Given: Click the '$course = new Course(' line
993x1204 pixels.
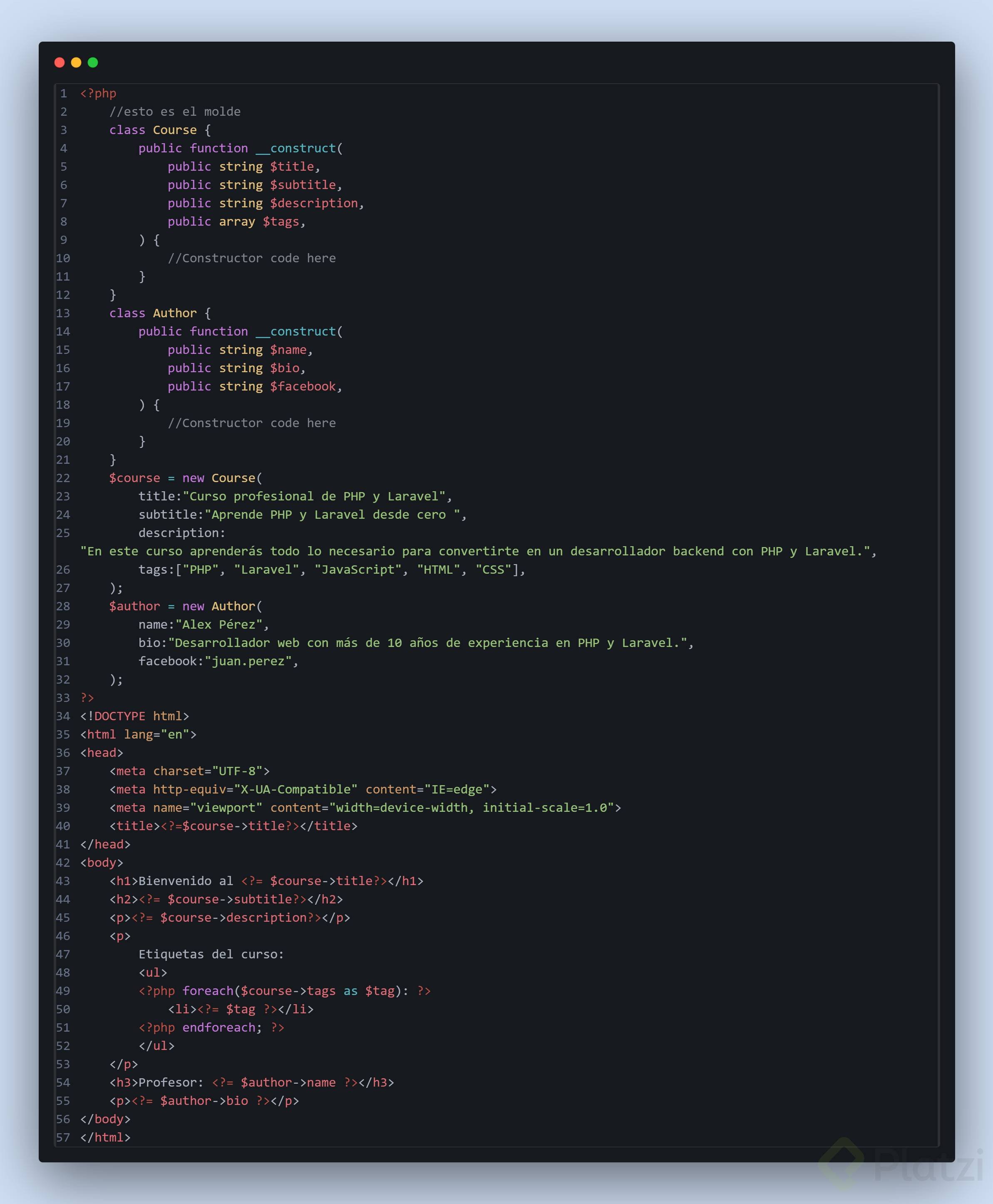Looking at the screenshot, I should [x=185, y=478].
